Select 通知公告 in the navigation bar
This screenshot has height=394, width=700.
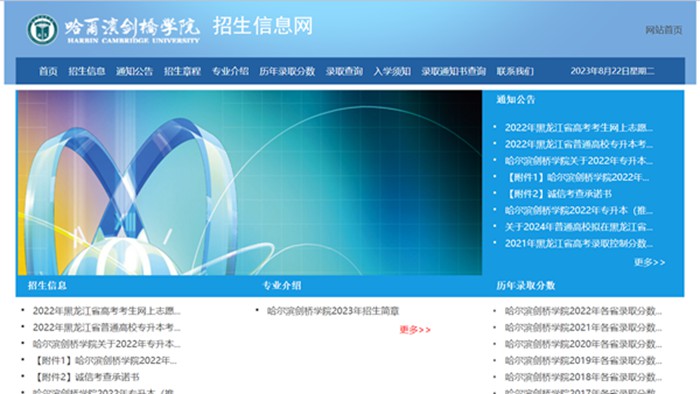[134, 71]
